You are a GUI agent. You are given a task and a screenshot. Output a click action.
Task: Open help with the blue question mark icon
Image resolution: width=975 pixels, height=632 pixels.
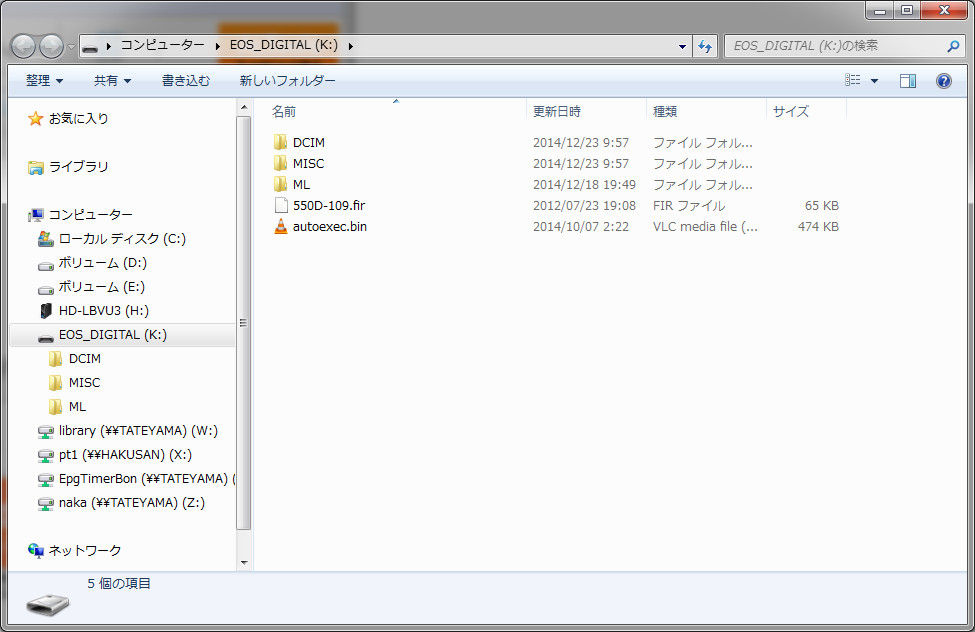click(943, 81)
